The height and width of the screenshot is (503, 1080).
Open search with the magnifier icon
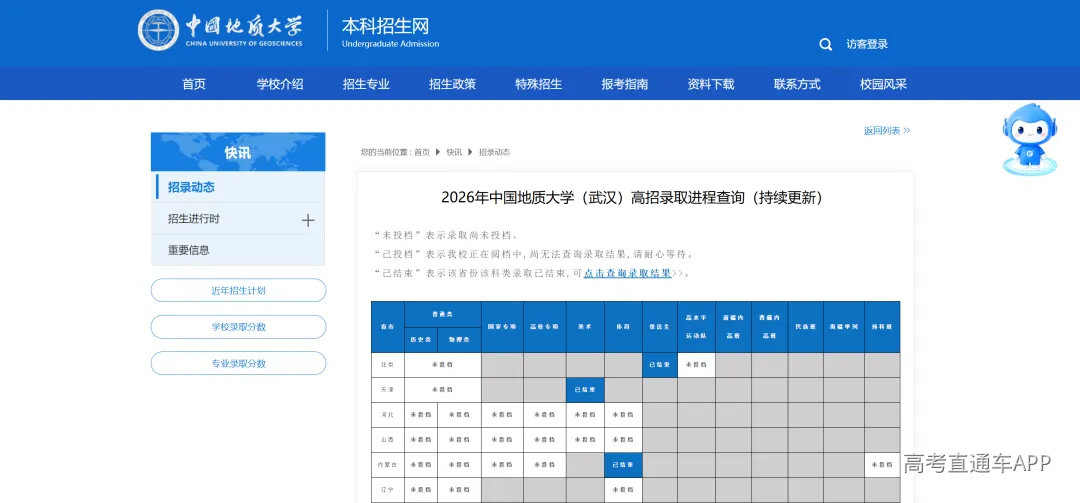click(825, 44)
